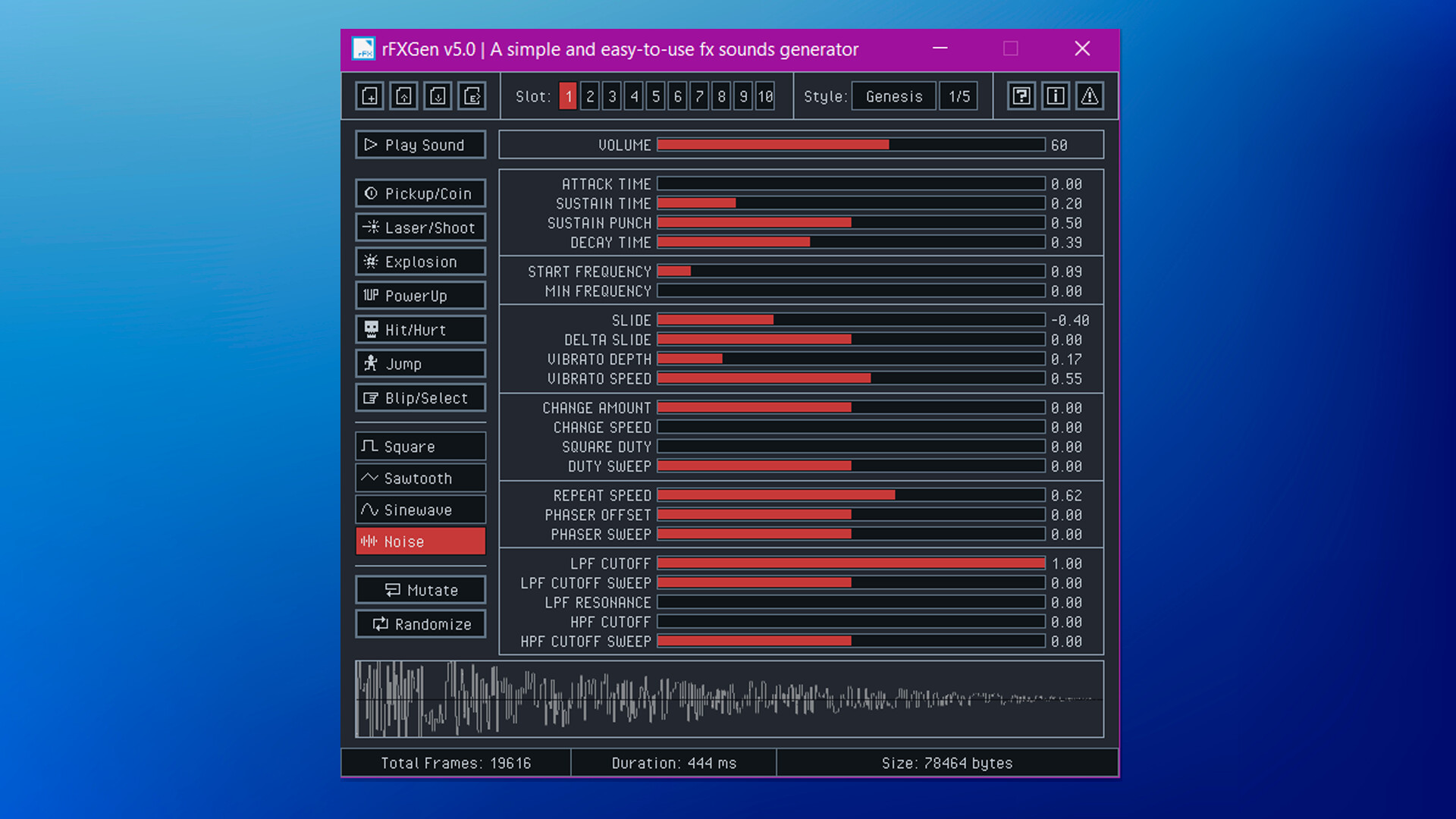Viewport: 1456px width, 819px height.
Task: Adjust the VOLUME slider
Action: coord(849,144)
